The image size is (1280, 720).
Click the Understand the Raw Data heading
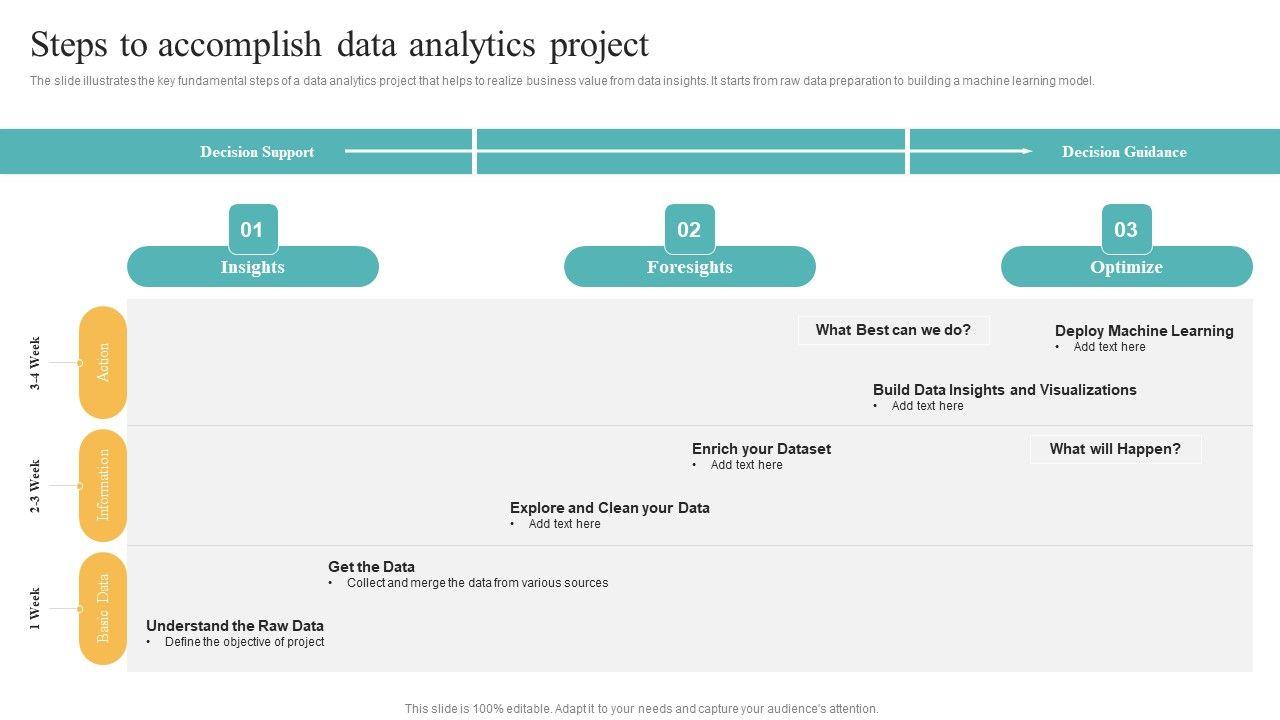click(x=235, y=626)
